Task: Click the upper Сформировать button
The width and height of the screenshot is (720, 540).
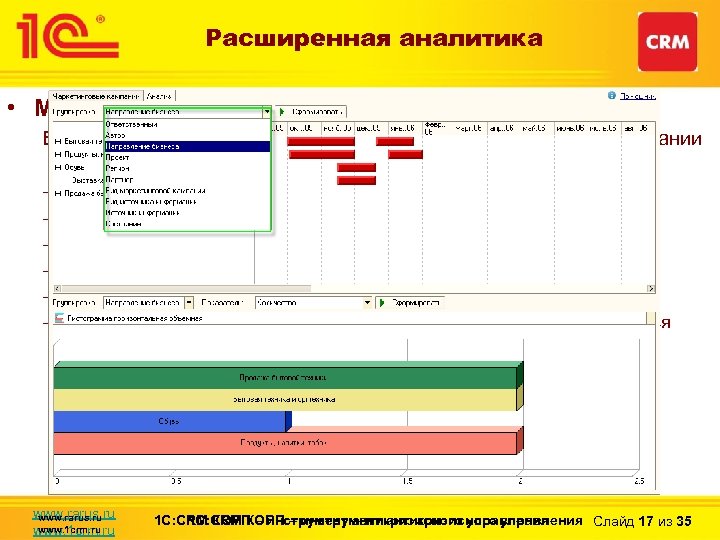Action: click(x=311, y=112)
